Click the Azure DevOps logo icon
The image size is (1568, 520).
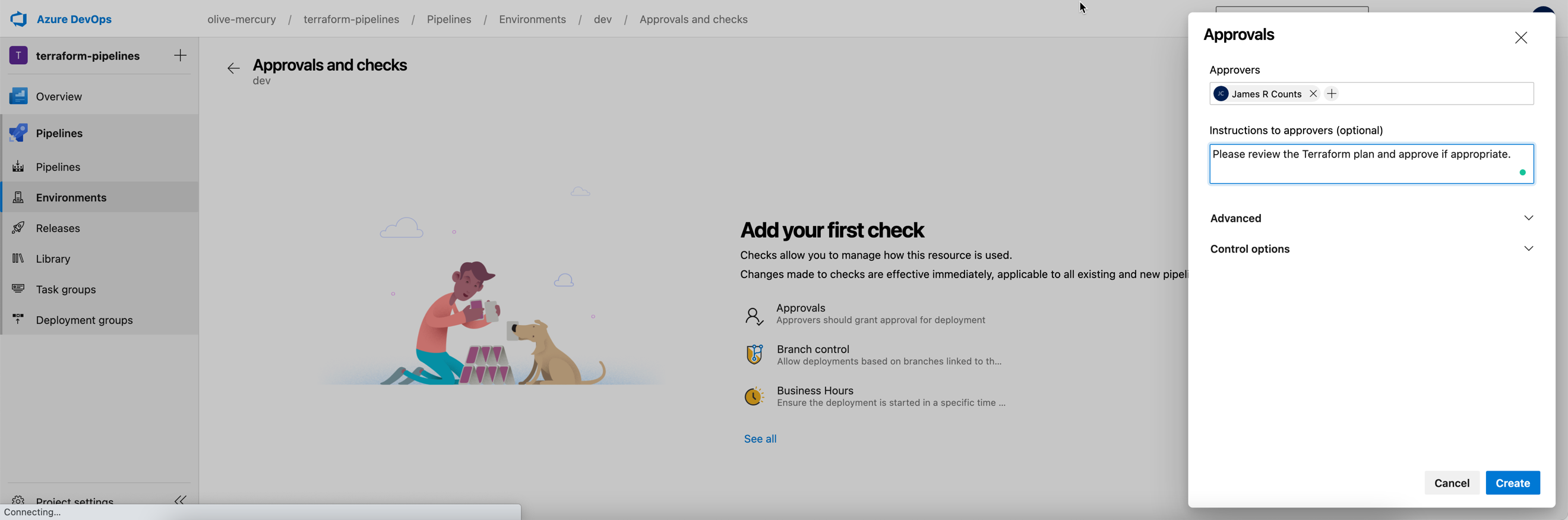(19, 19)
